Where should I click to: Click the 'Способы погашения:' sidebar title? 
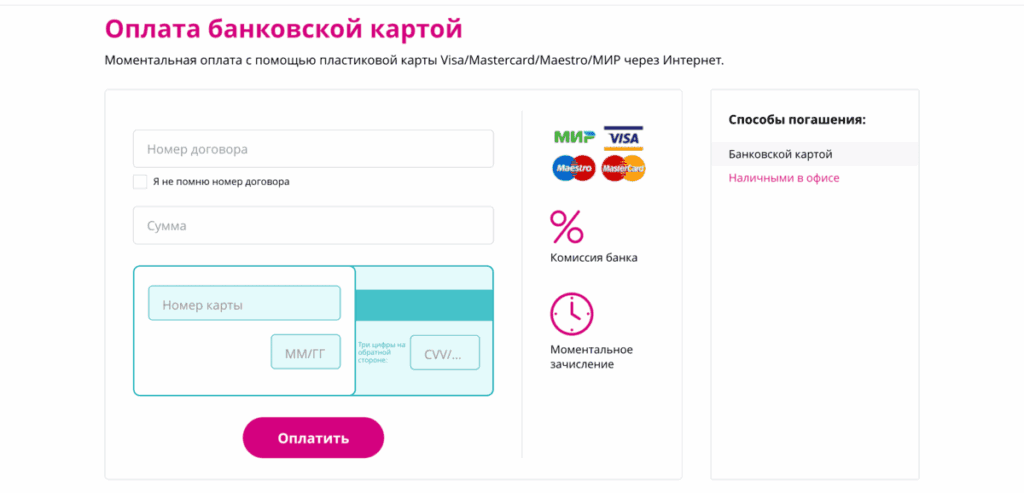coord(797,120)
